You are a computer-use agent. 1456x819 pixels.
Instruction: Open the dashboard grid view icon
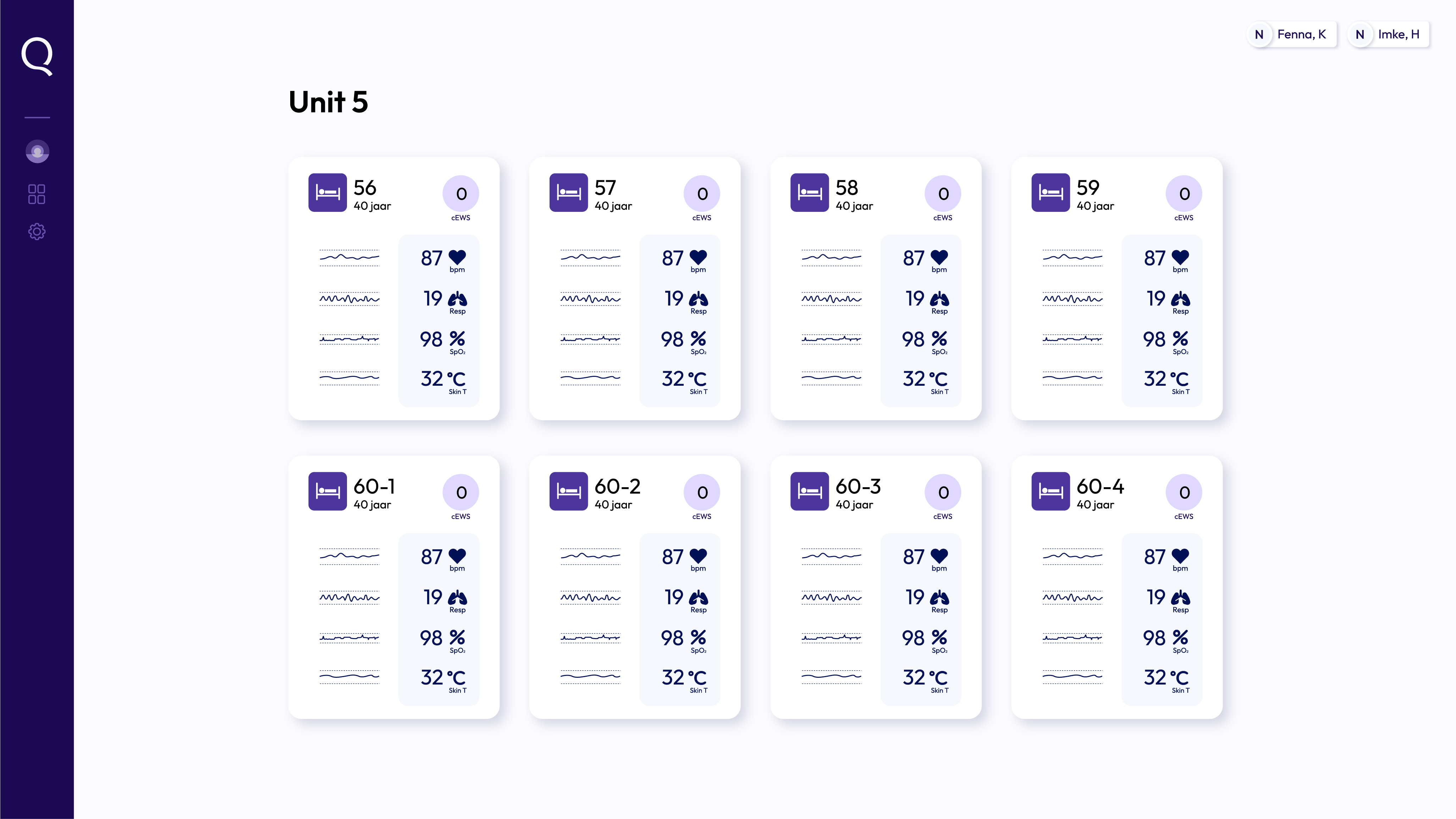click(37, 194)
